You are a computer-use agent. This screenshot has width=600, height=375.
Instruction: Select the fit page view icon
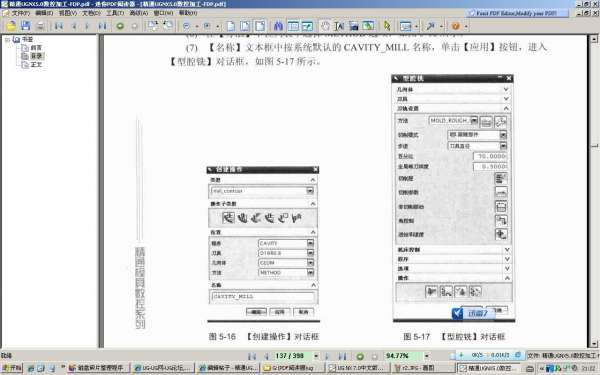245,26
